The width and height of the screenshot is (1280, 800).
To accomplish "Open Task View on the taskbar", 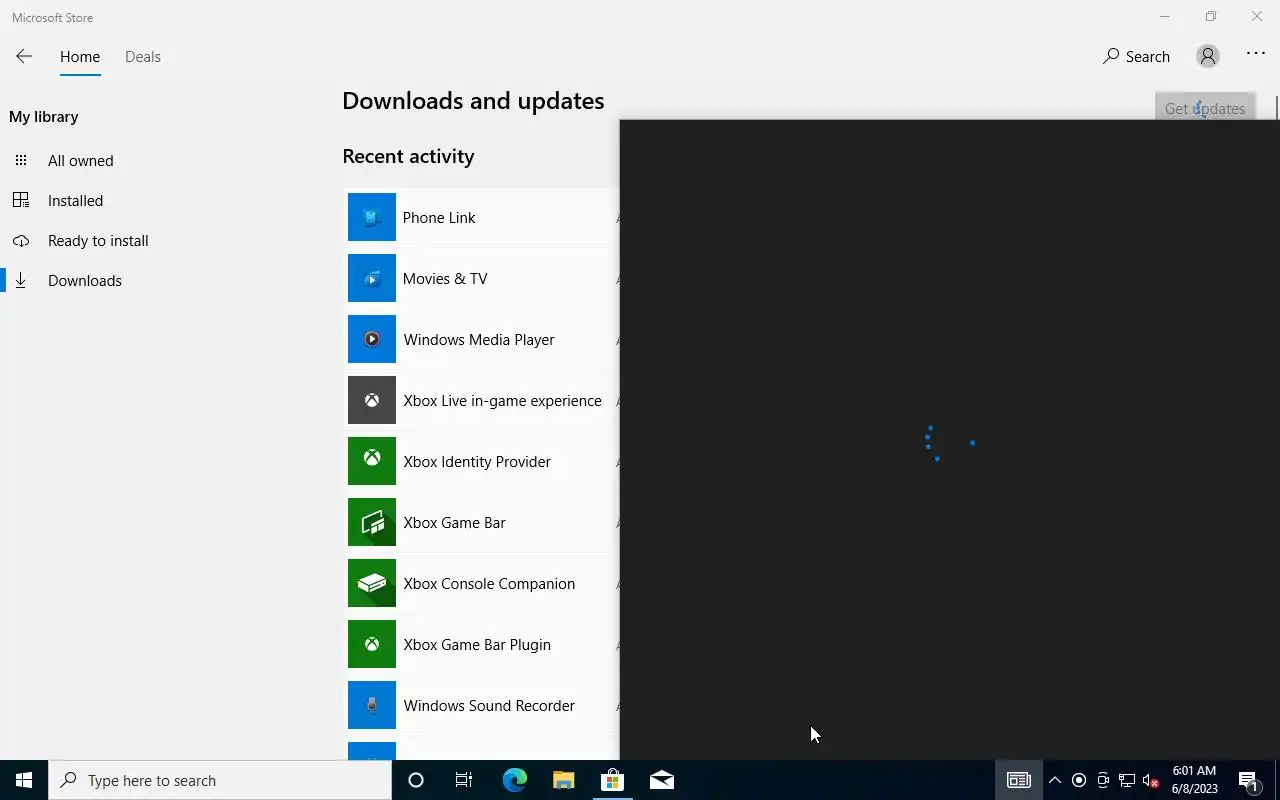I will 464,780.
